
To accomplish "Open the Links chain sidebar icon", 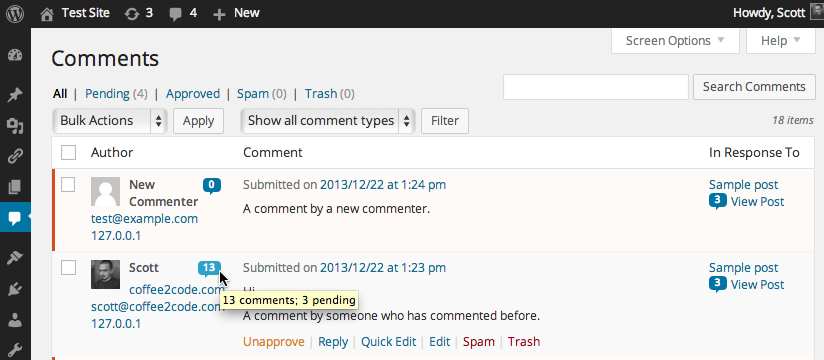I will pyautogui.click(x=15, y=156).
